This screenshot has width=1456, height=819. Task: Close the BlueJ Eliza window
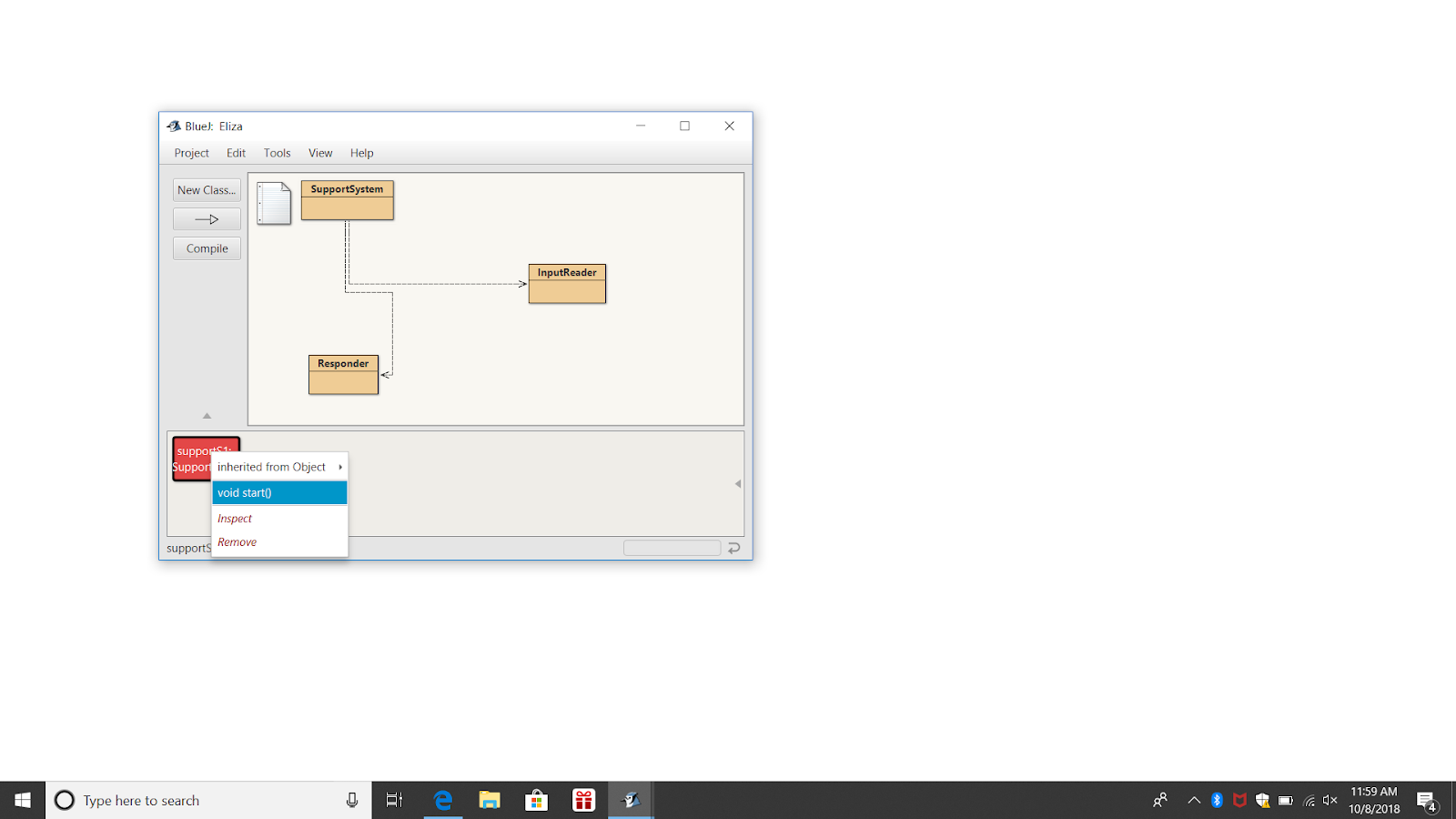pos(729,126)
